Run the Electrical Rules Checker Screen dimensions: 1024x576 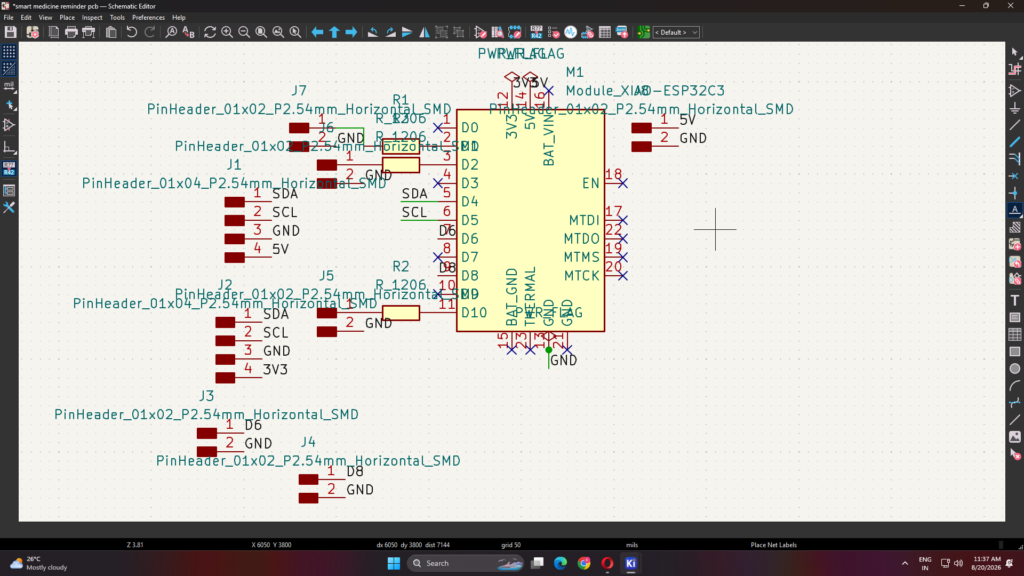(553, 32)
